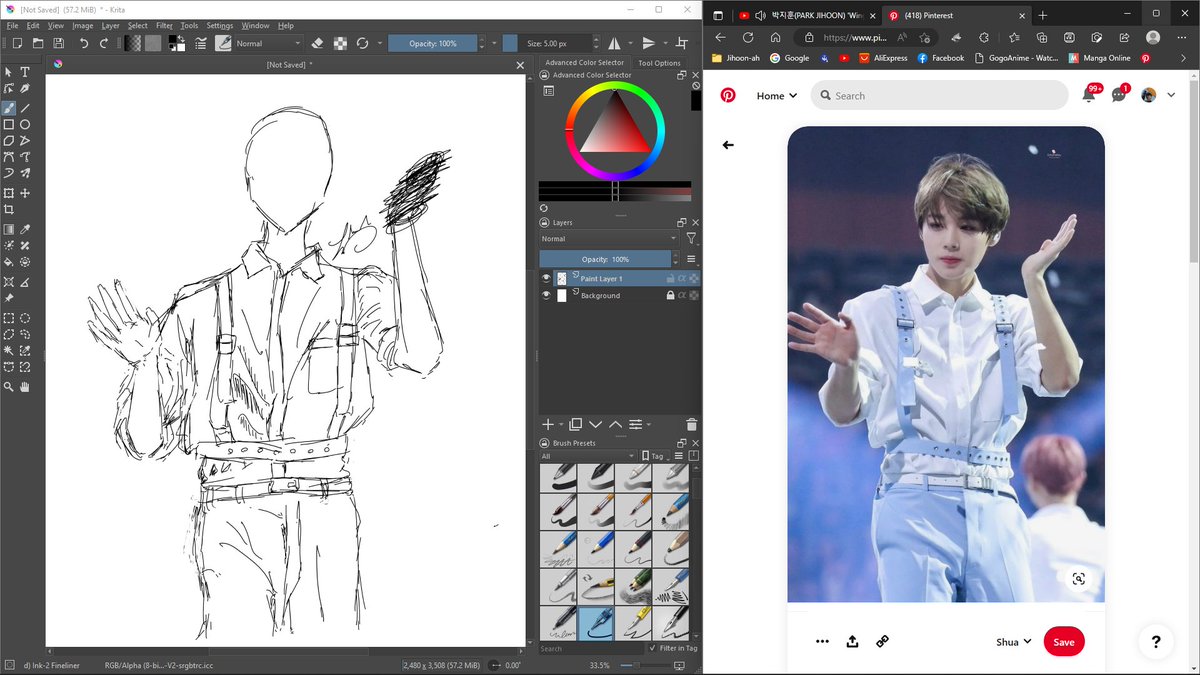Select the Move tool
The image size is (1200, 675).
(x=25, y=193)
